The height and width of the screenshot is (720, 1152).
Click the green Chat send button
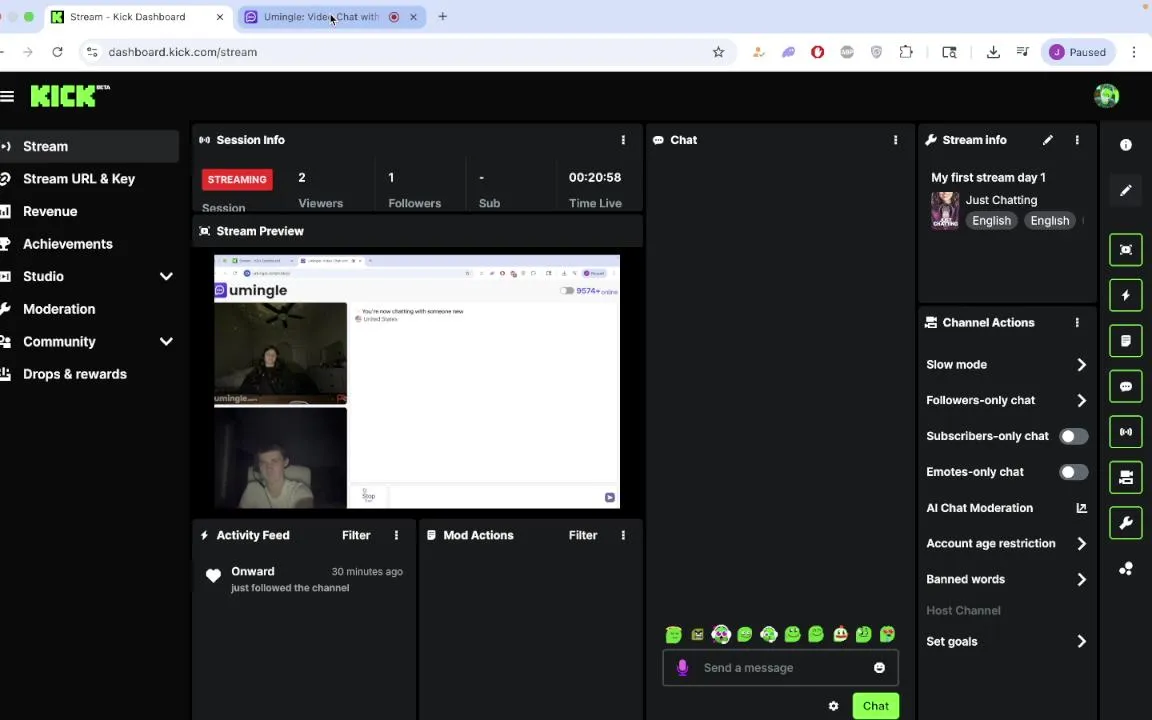(x=875, y=706)
